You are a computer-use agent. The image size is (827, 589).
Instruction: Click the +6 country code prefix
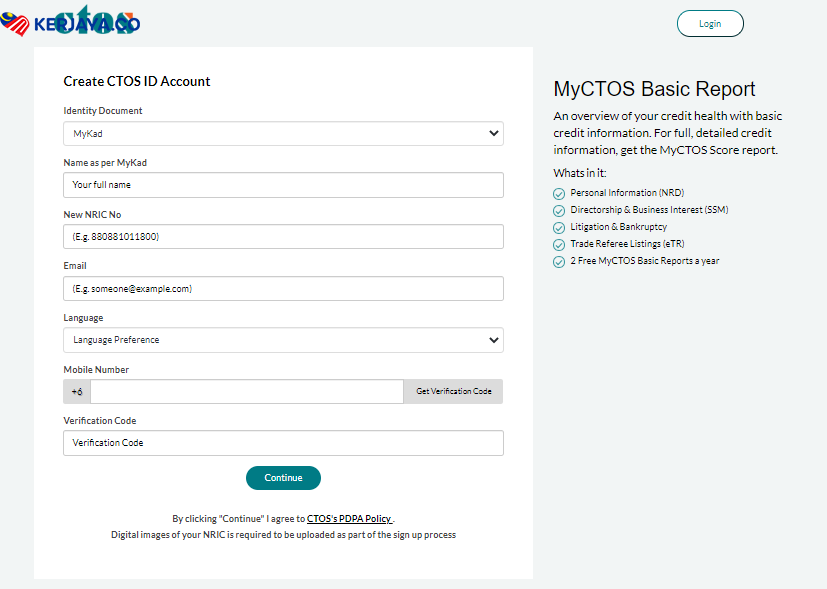coord(77,391)
